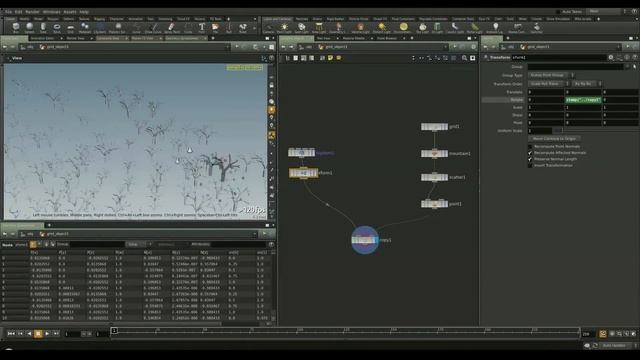Select the Spot Light shelf tool
Viewport: 640px width, 360px height.
click(302, 28)
